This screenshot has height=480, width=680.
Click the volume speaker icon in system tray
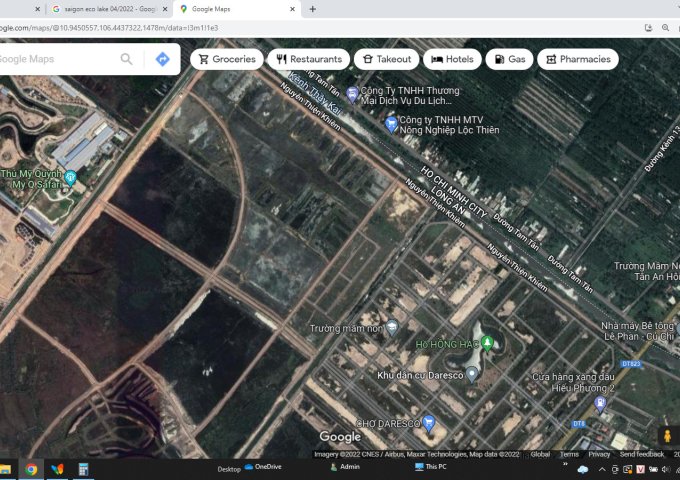(x=666, y=469)
